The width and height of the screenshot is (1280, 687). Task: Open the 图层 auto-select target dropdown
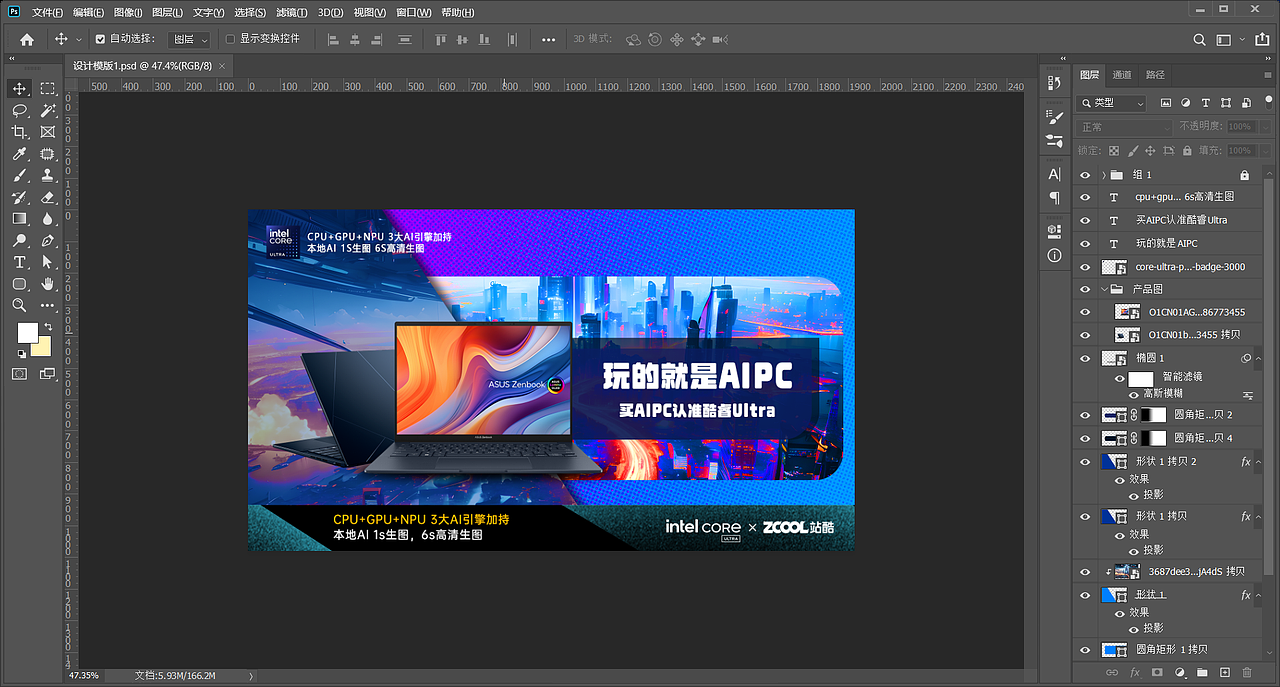[189, 39]
